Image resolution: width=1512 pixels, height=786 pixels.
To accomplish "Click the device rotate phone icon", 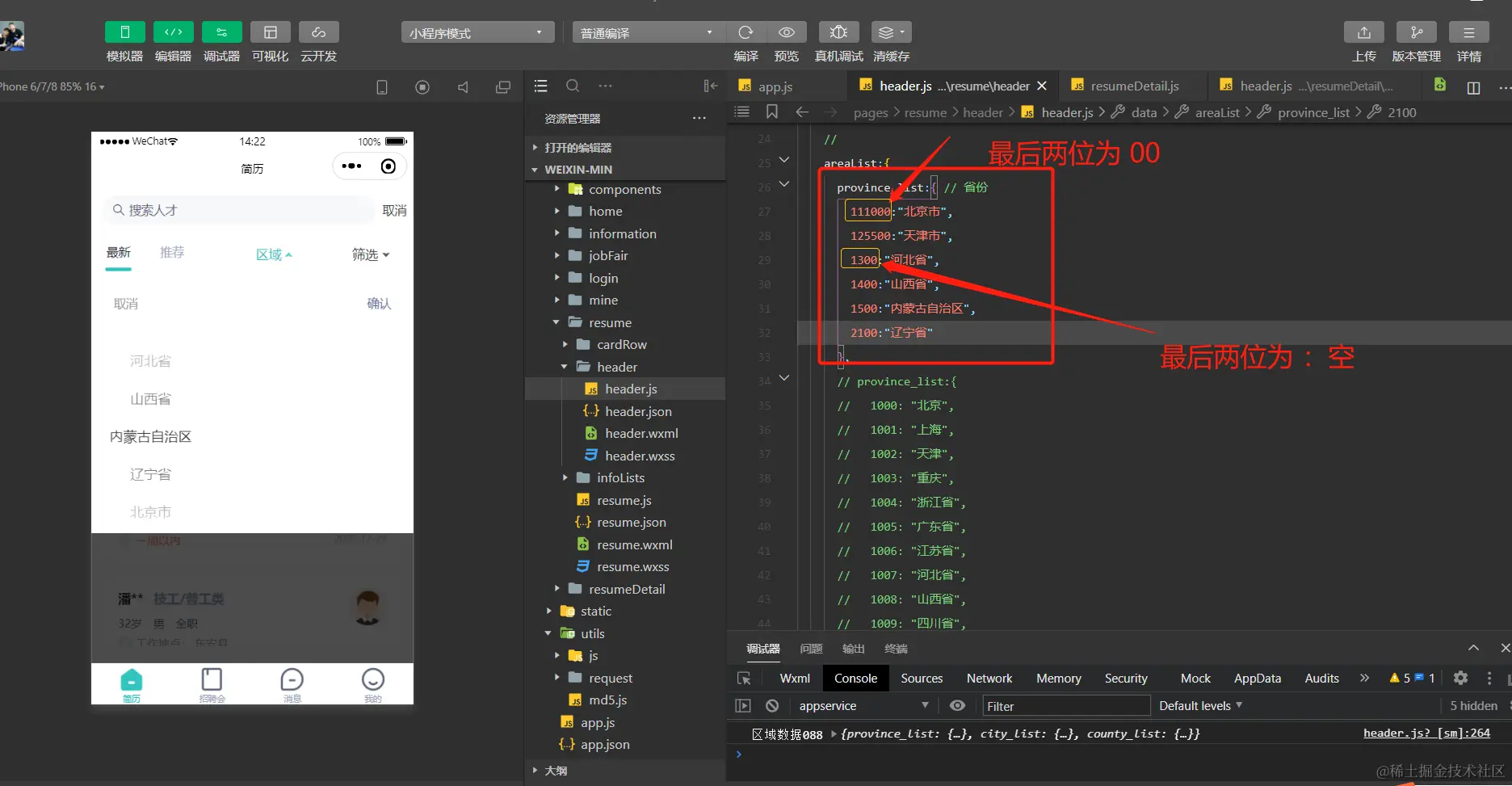I will pos(382,87).
